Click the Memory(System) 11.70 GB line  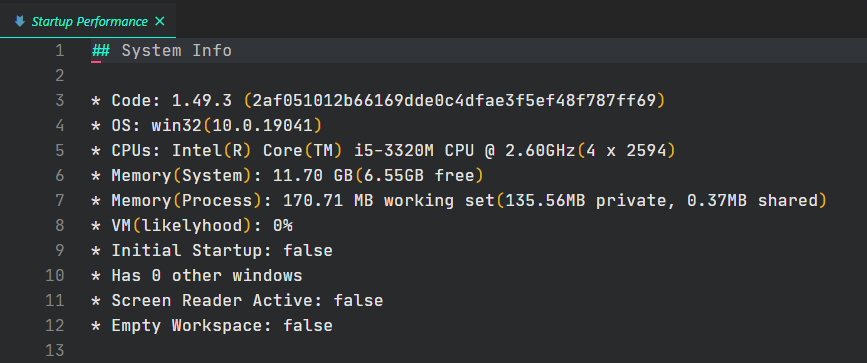point(288,175)
